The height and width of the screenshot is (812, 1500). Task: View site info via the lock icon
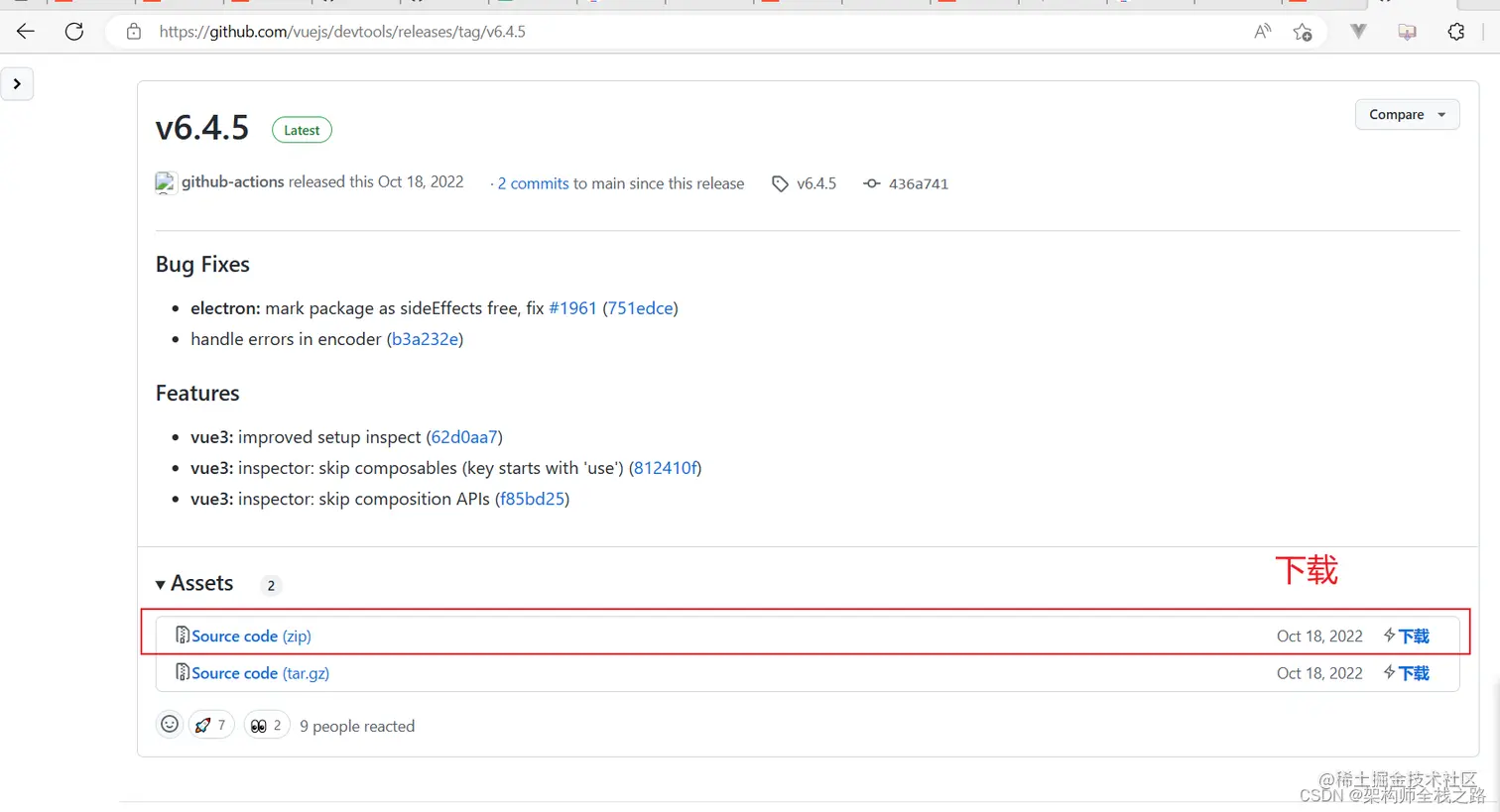[x=134, y=32]
